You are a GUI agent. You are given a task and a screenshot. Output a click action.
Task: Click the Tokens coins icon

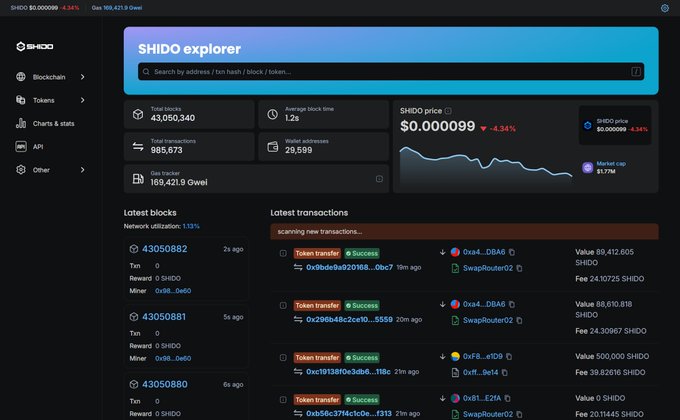21,100
